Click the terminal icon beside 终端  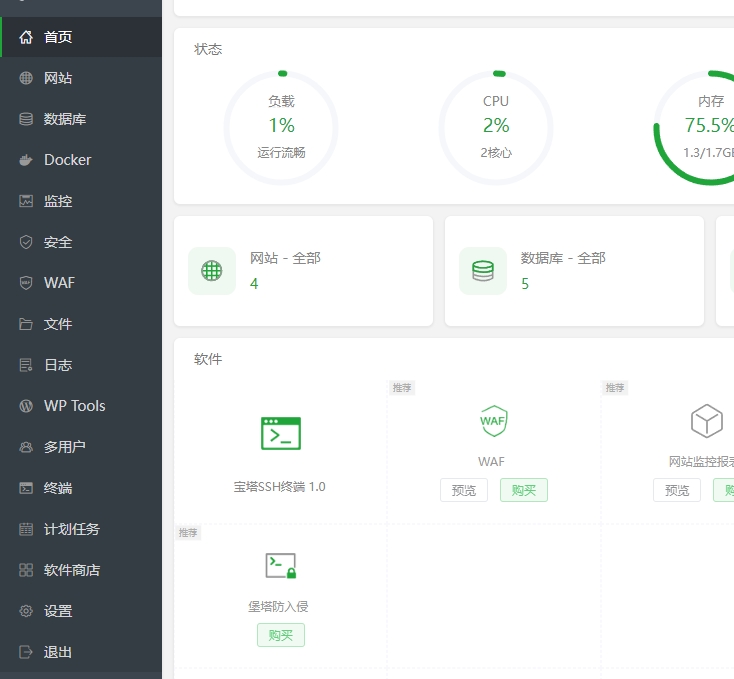pyautogui.click(x=26, y=488)
